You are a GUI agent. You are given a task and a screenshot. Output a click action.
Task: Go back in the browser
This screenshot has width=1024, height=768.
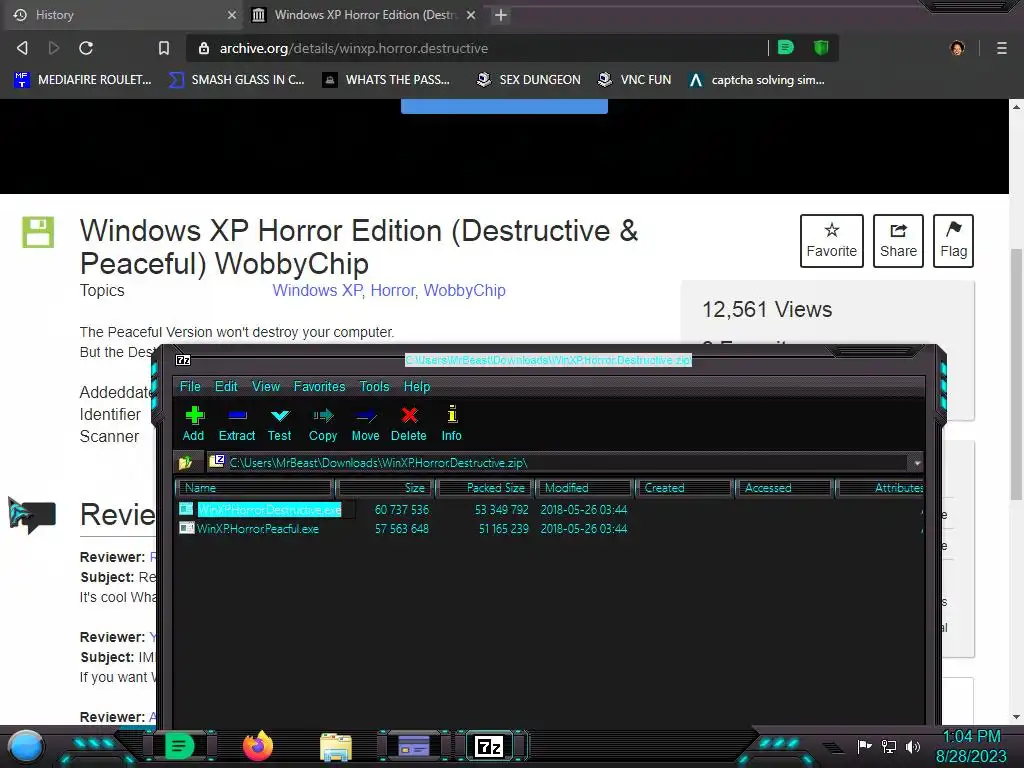pyautogui.click(x=22, y=48)
